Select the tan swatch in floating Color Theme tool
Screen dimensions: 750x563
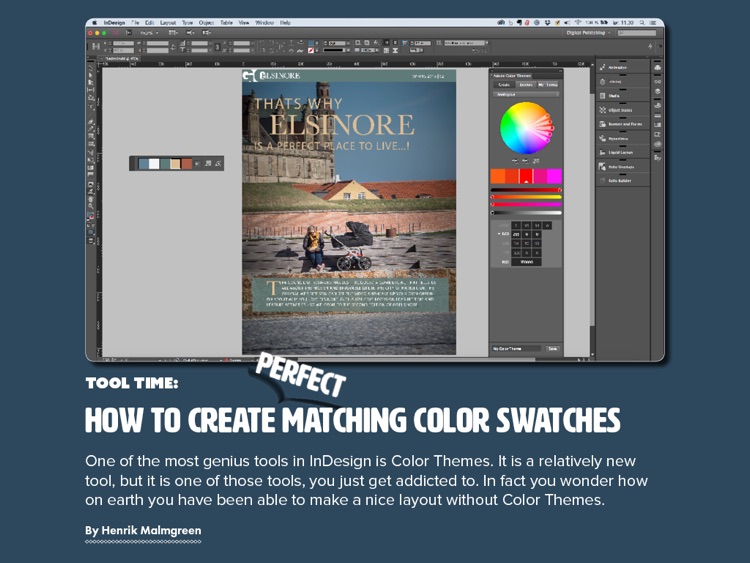coord(176,164)
